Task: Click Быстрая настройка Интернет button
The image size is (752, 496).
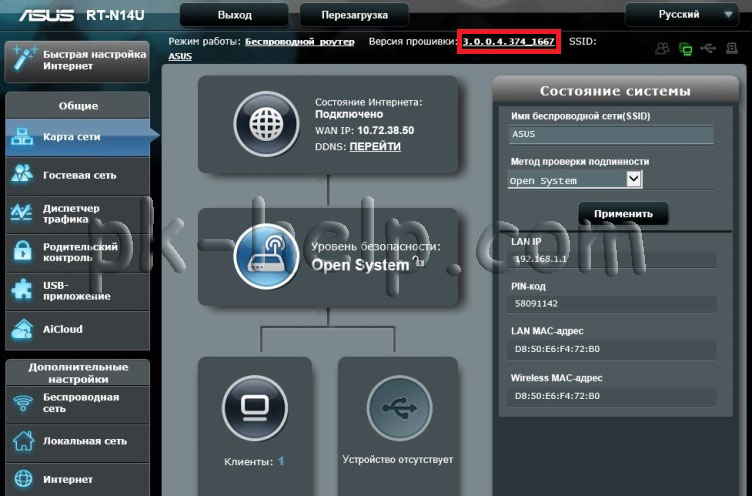Action: point(77,61)
